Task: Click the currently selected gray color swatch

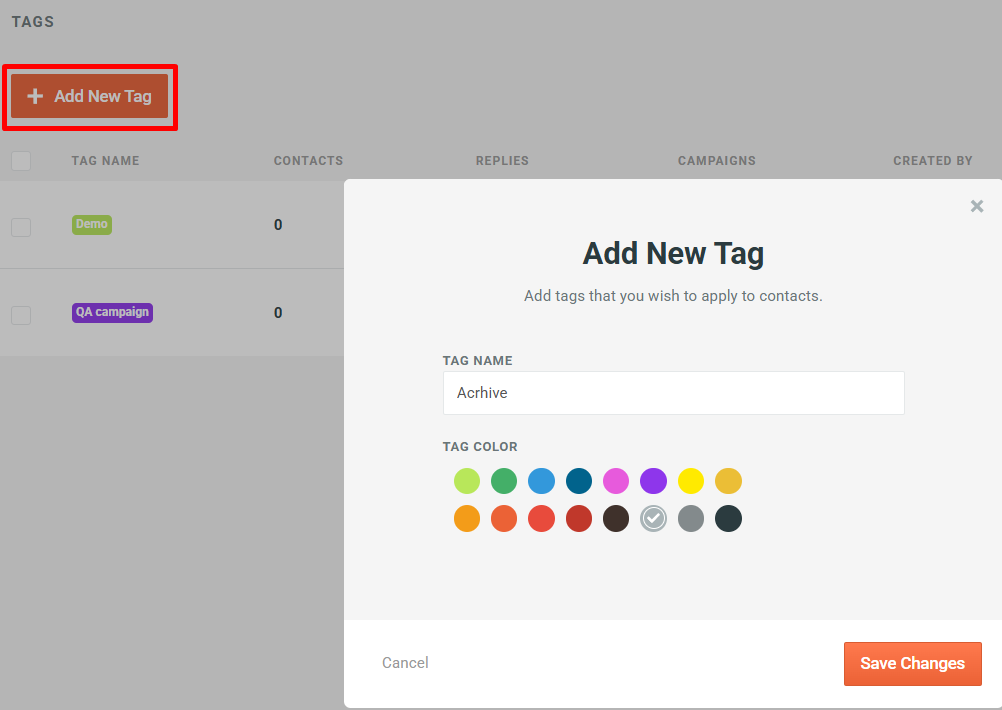Action: pos(653,518)
